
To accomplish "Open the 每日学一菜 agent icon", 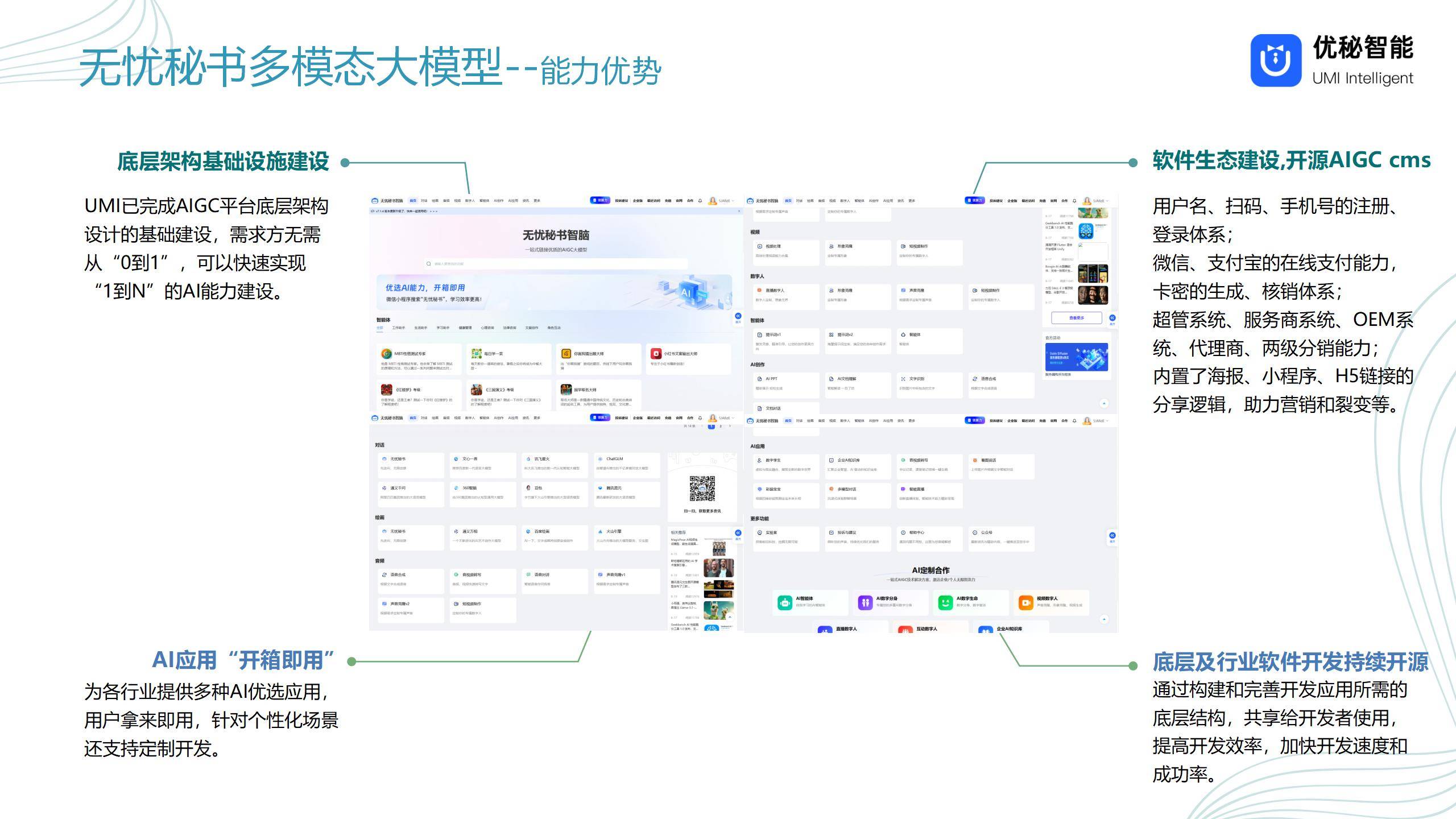I will [476, 354].
